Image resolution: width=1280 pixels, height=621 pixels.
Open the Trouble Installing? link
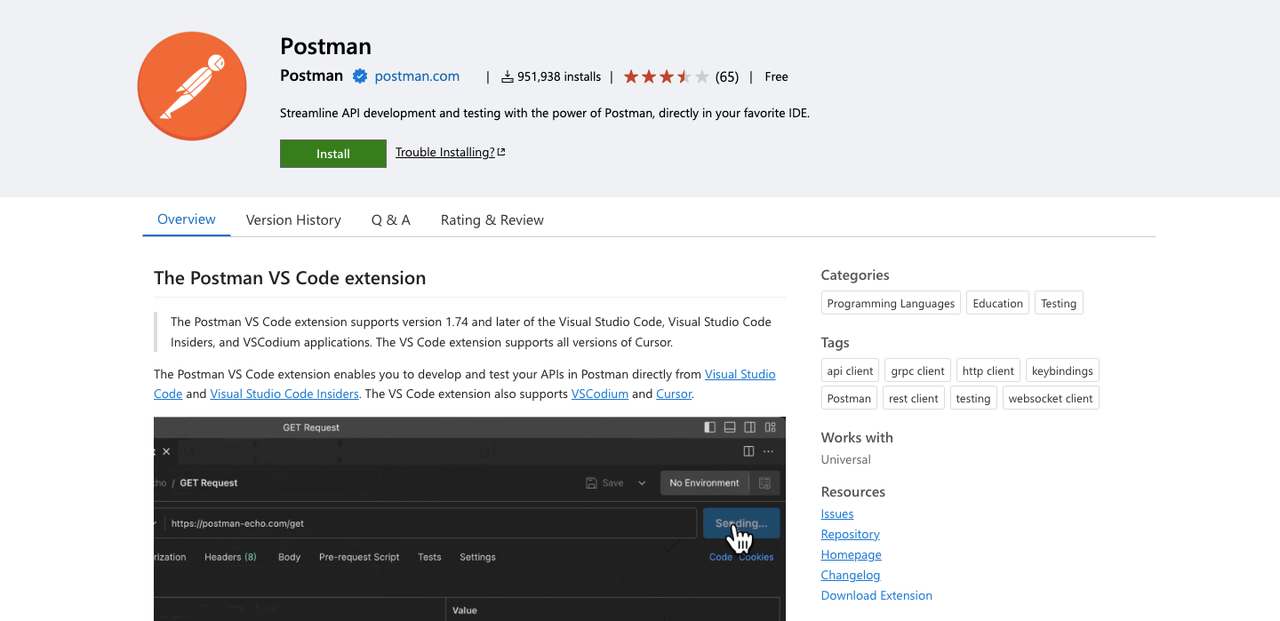pos(445,152)
